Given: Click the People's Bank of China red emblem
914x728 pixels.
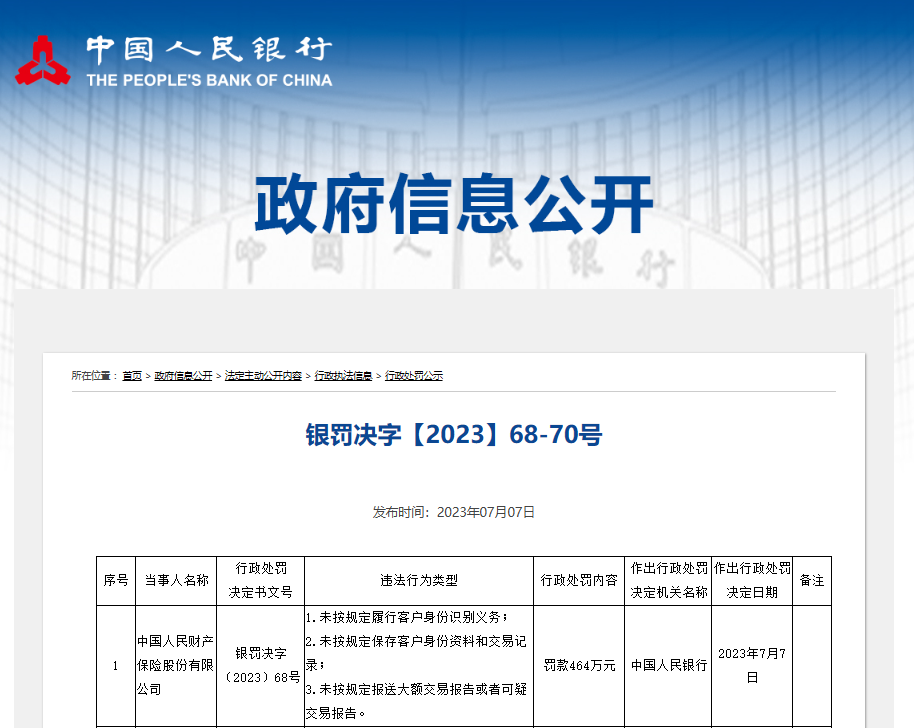Looking at the screenshot, I should pyautogui.click(x=43, y=61).
